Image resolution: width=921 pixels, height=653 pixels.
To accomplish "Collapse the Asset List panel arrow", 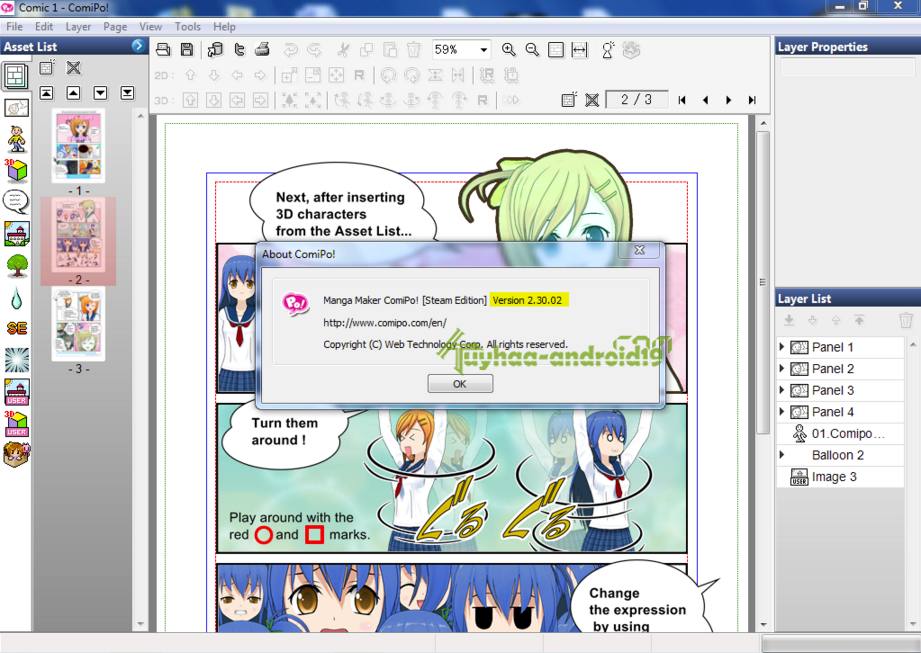I will tap(138, 46).
